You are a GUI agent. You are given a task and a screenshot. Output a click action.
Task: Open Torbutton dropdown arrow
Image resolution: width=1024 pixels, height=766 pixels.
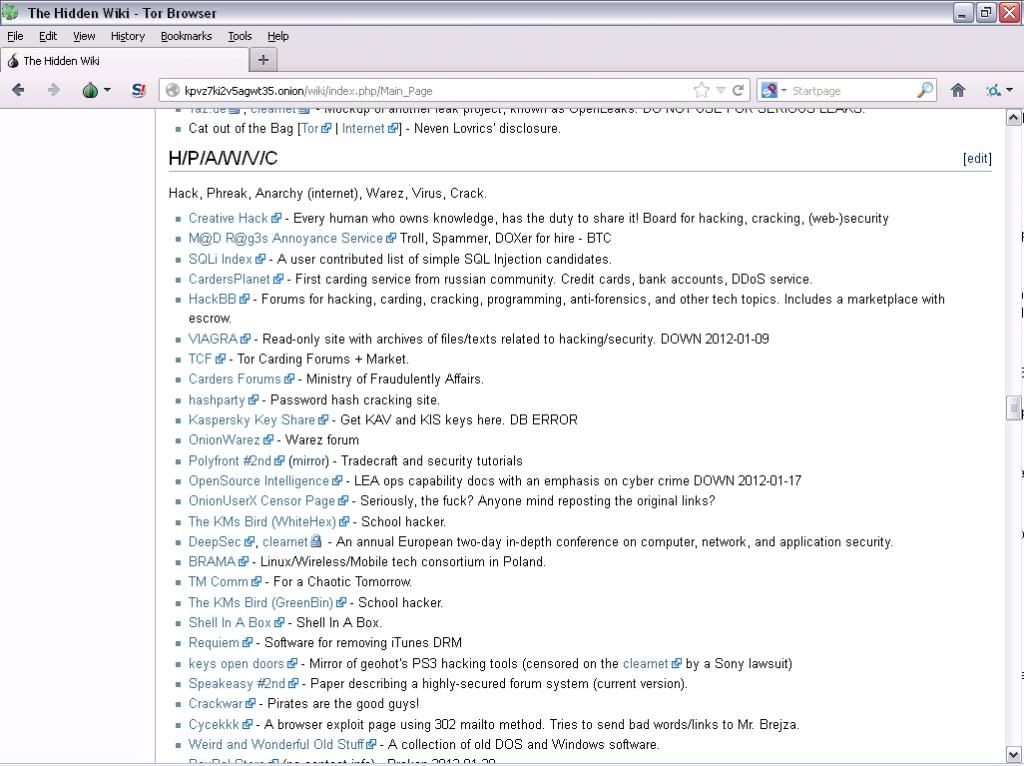point(107,90)
